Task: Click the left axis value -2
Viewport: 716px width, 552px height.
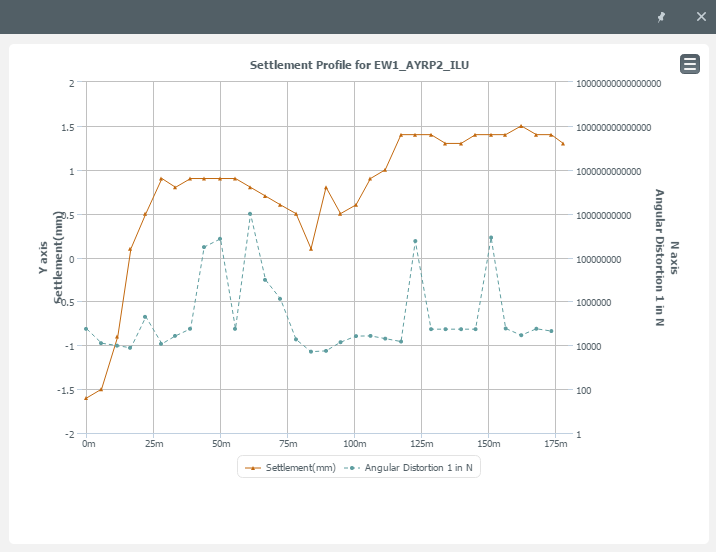Action: point(69,434)
